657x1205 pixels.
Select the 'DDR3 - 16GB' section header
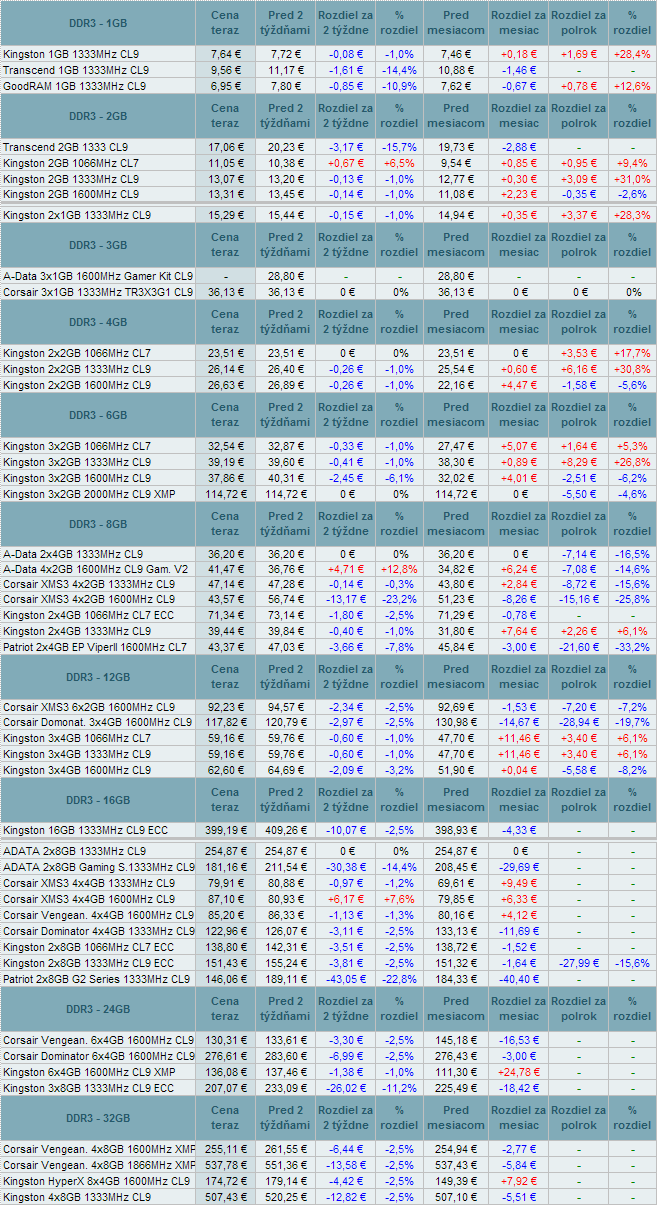(x=97, y=800)
